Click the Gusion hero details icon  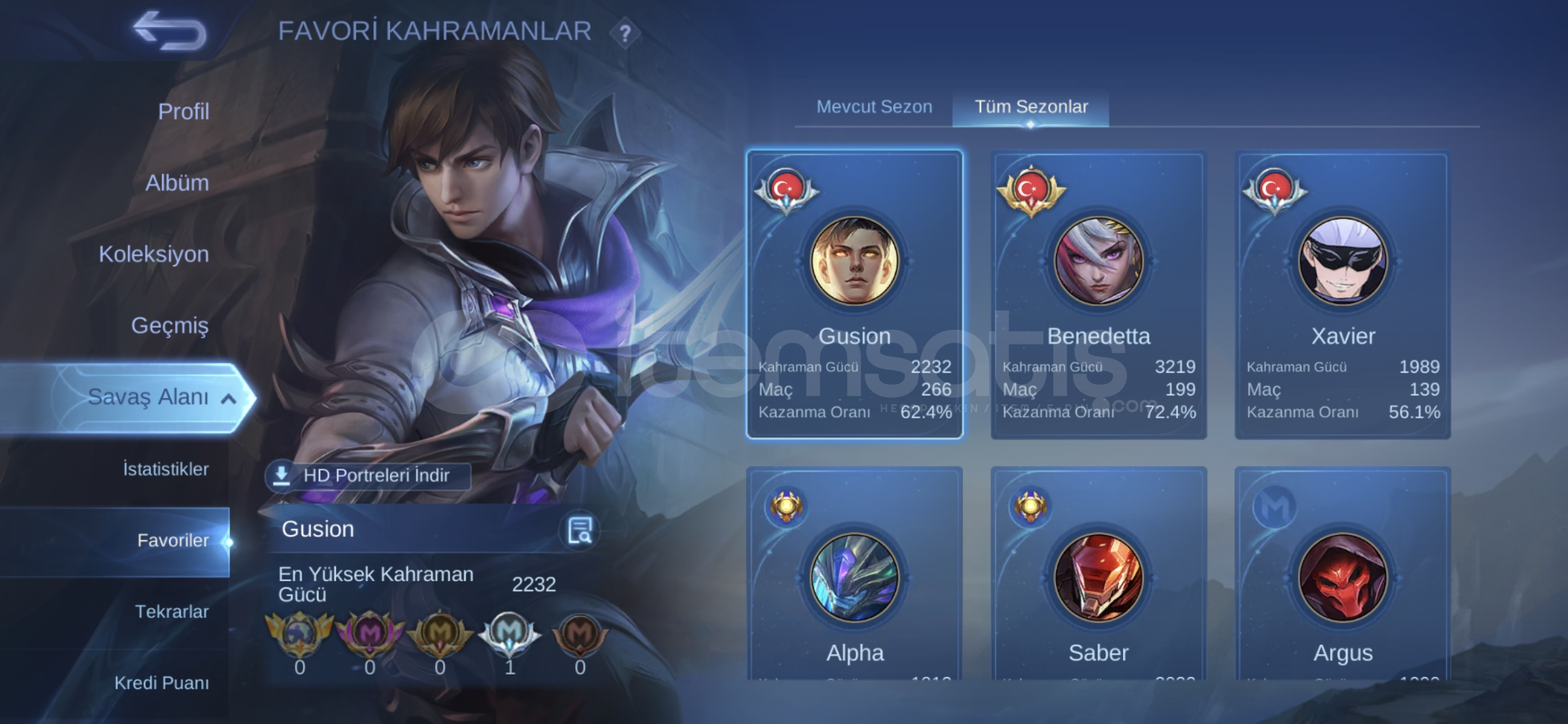coord(579,530)
